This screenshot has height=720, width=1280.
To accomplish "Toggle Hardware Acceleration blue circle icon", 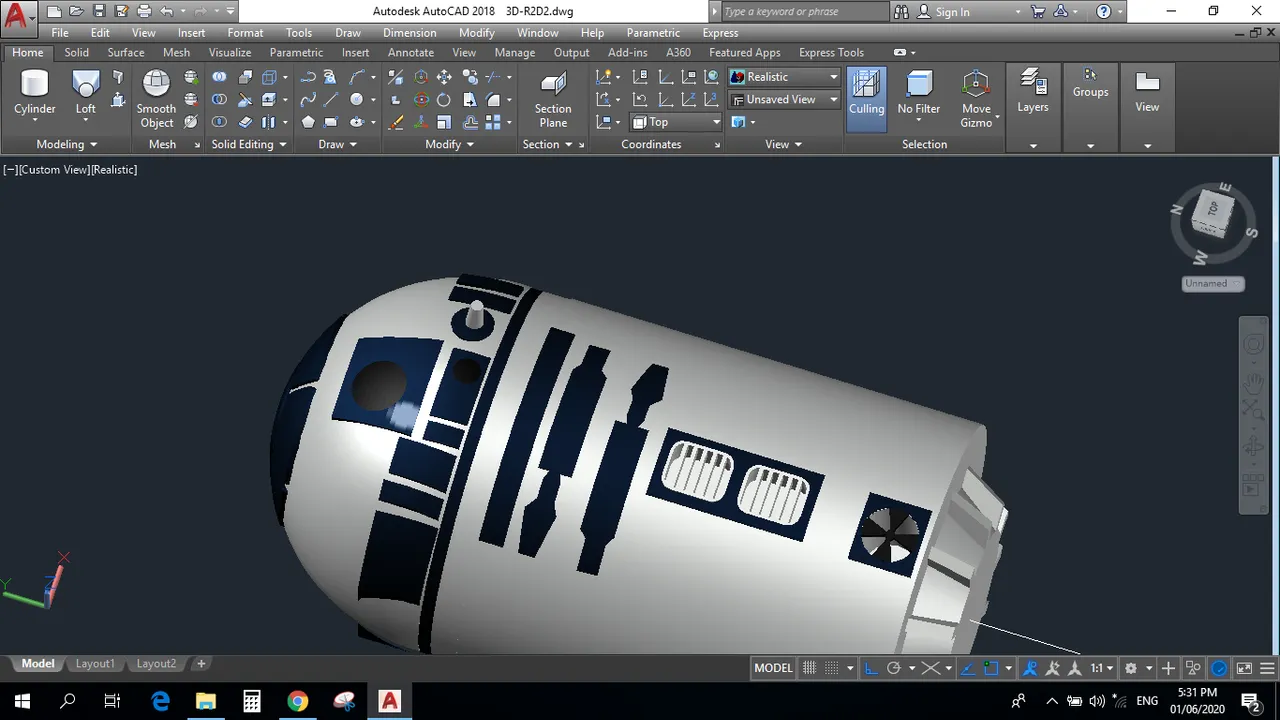I will point(1220,668).
